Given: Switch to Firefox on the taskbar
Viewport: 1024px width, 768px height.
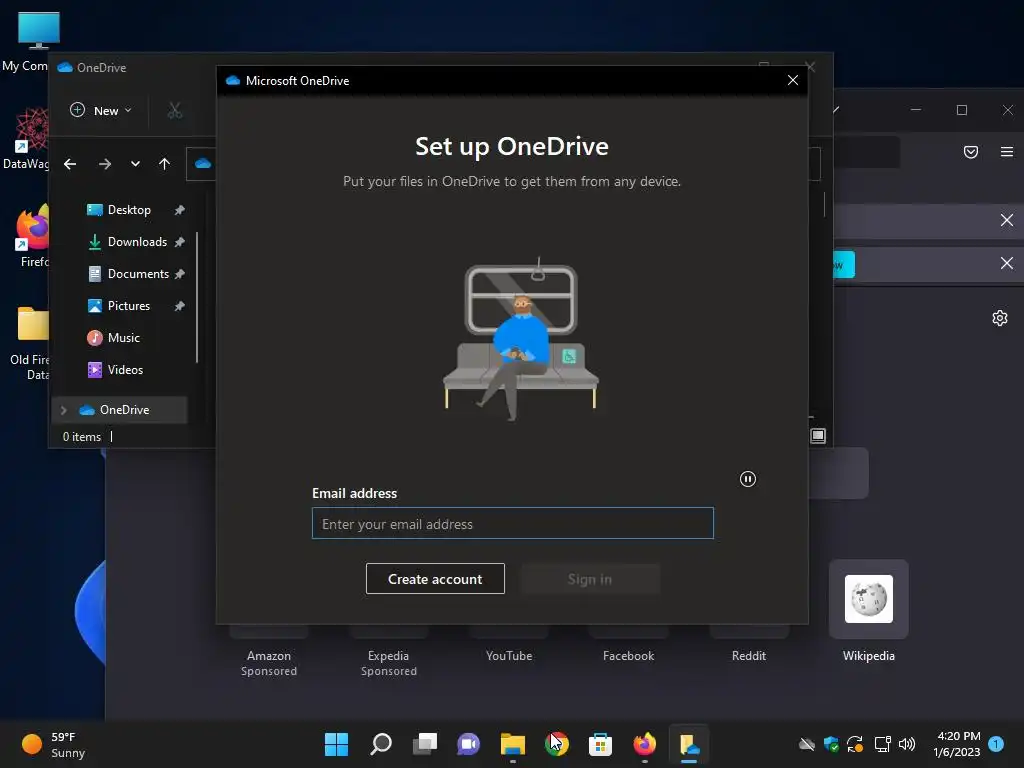Looking at the screenshot, I should pyautogui.click(x=645, y=744).
